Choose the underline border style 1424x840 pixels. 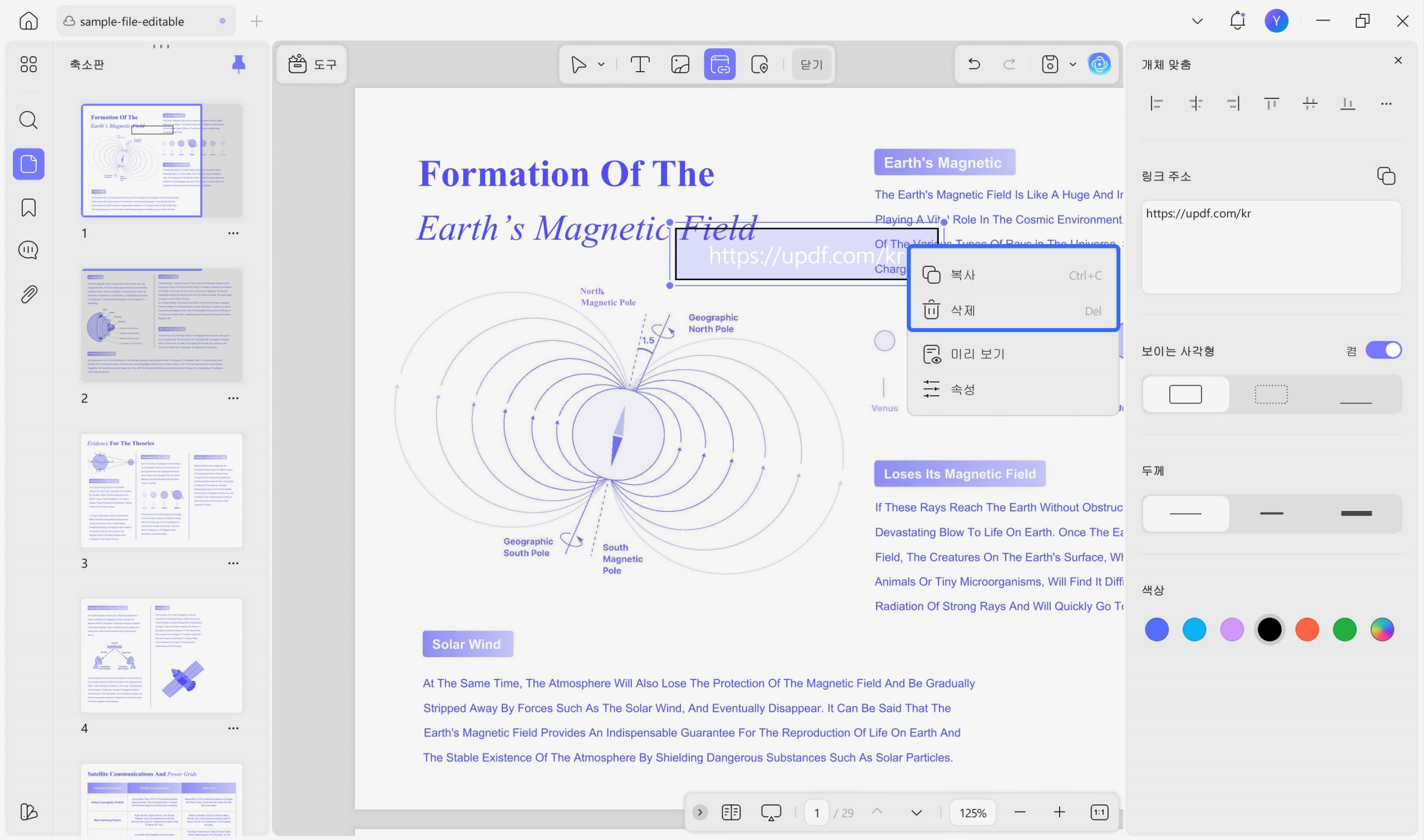[x=1356, y=395]
